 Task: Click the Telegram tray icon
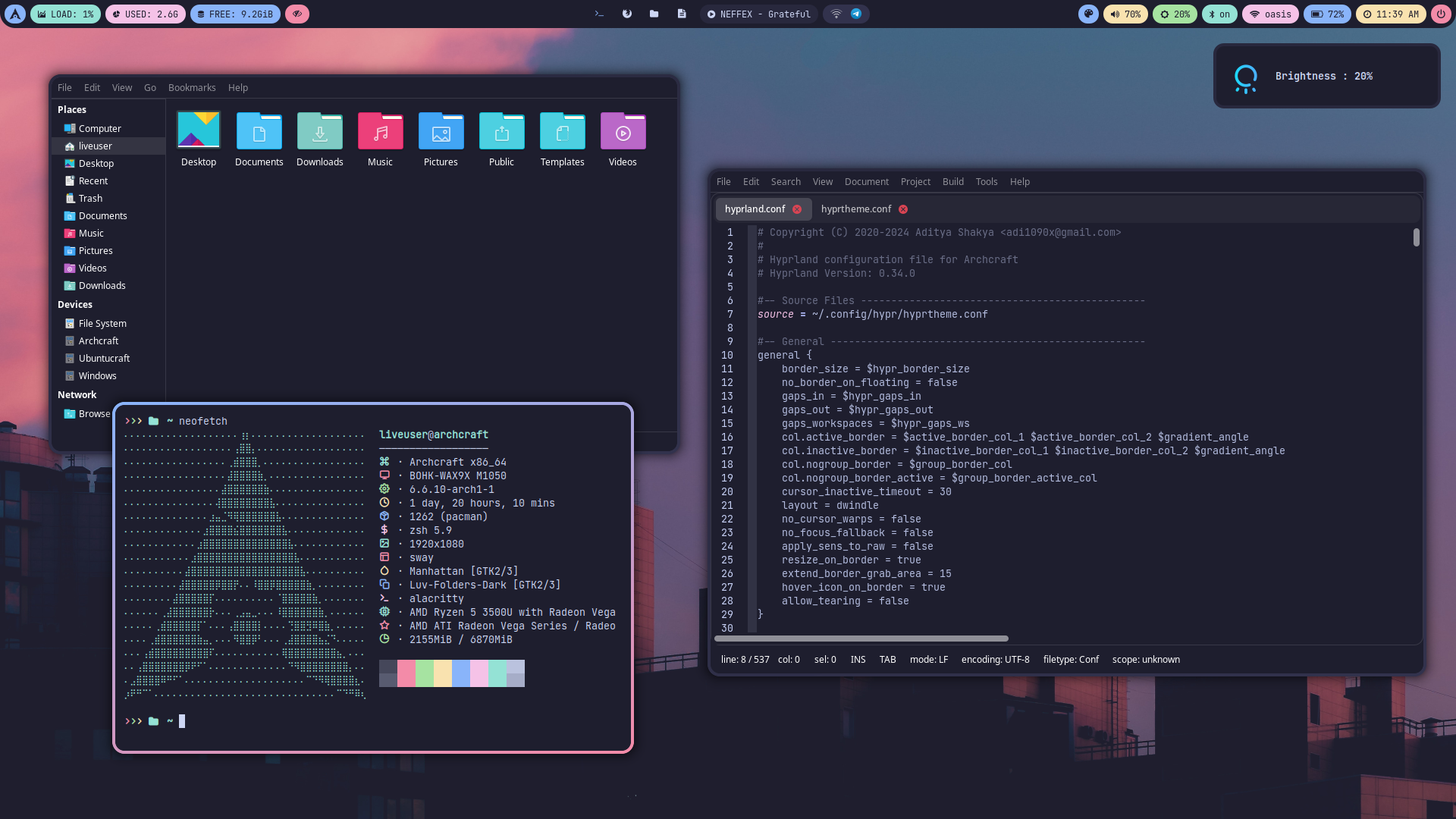[x=856, y=14]
